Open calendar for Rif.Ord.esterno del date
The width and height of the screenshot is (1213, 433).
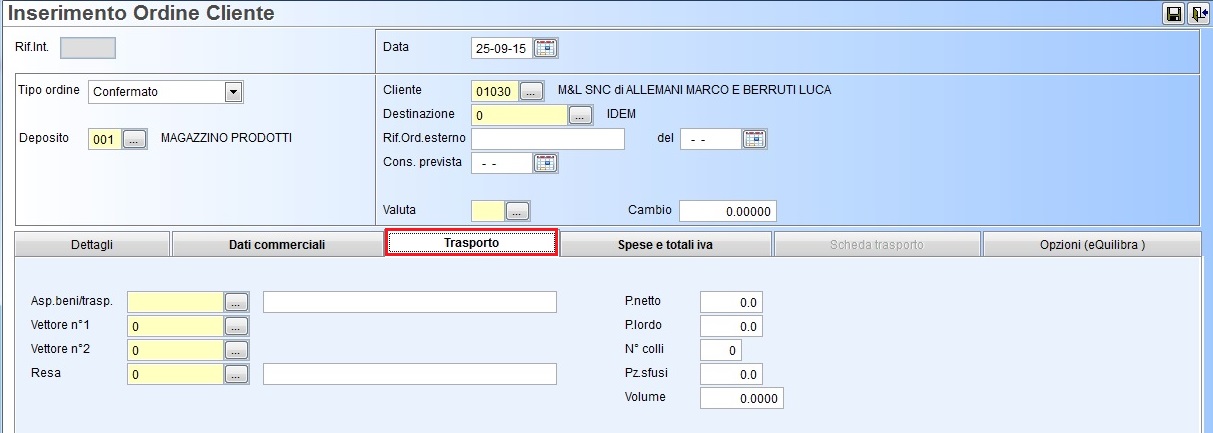click(755, 139)
